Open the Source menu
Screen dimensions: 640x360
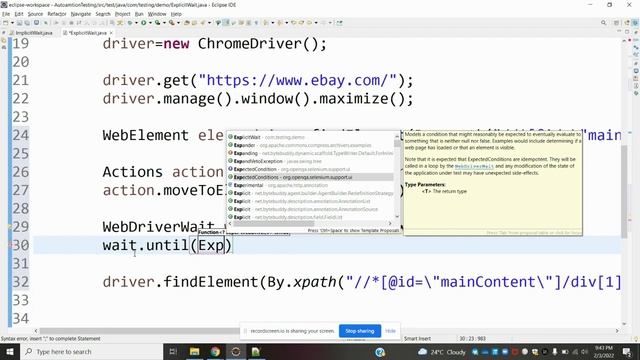point(35,14)
